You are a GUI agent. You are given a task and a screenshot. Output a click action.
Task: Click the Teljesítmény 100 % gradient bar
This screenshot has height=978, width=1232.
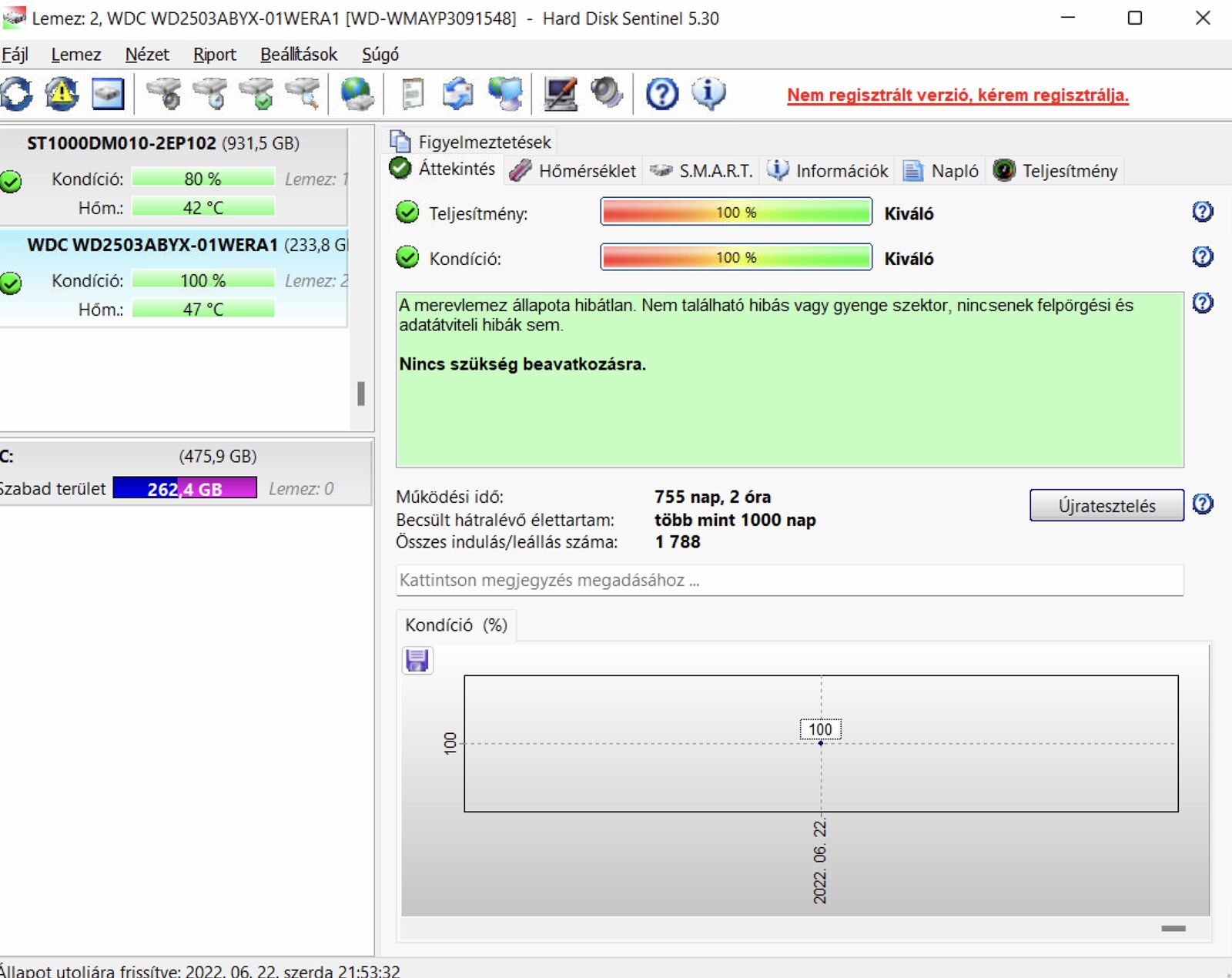pyautogui.click(x=736, y=212)
